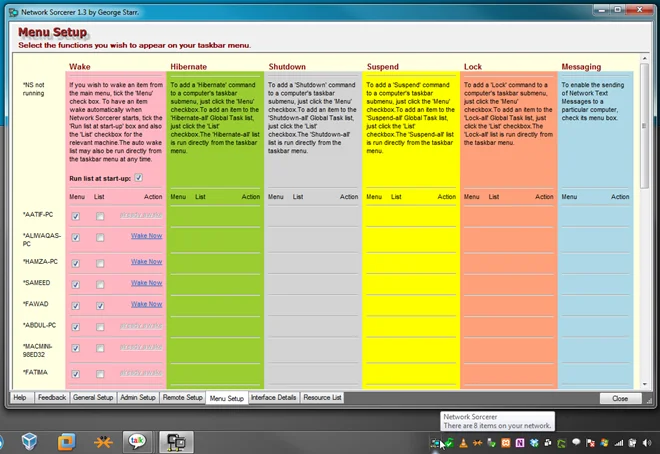Viewport: 660px width, 454px height.
Task: Open the Resource List tab
Action: point(322,398)
